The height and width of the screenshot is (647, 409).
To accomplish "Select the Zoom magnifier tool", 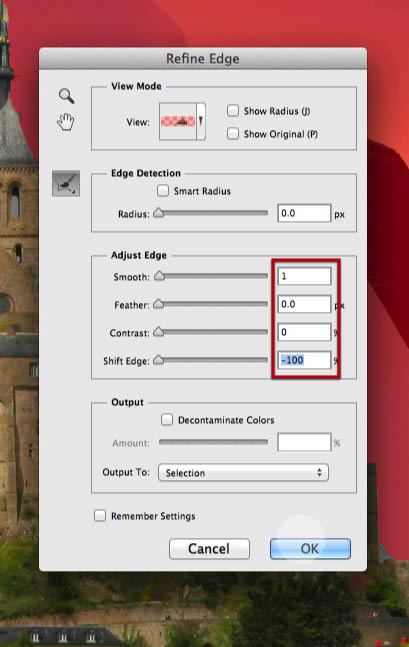I will [66, 96].
